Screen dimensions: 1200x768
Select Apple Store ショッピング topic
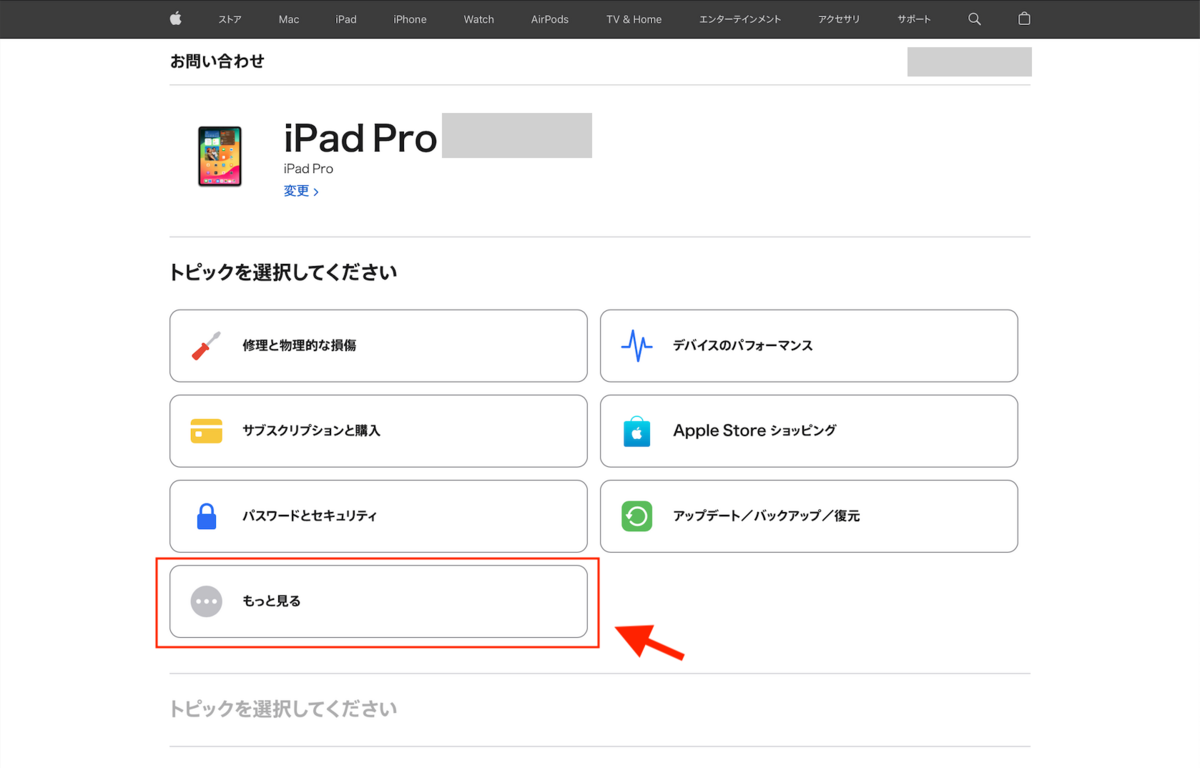click(x=809, y=431)
